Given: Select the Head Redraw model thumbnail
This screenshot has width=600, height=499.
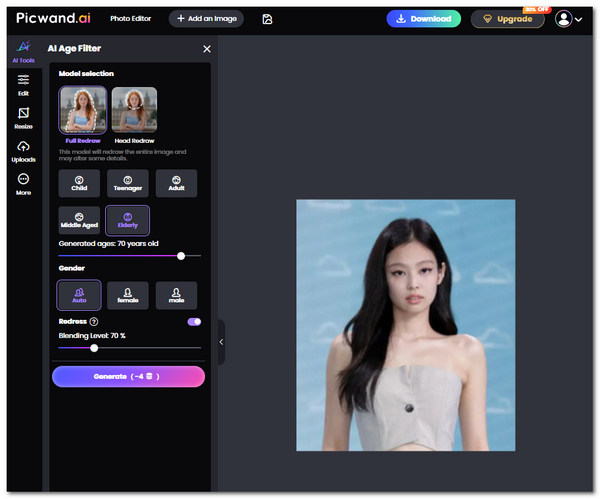Looking at the screenshot, I should click(134, 114).
